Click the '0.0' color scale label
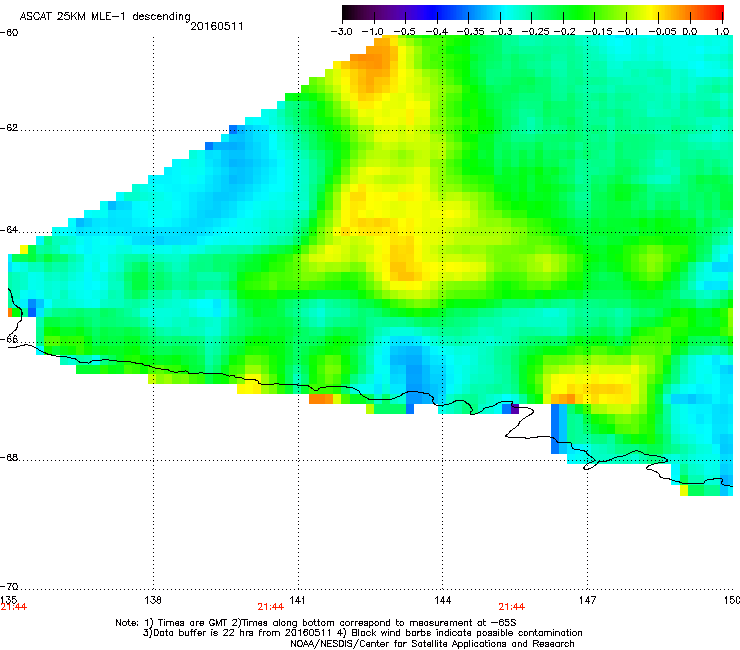This screenshot has width=740, height=650. coord(690,32)
